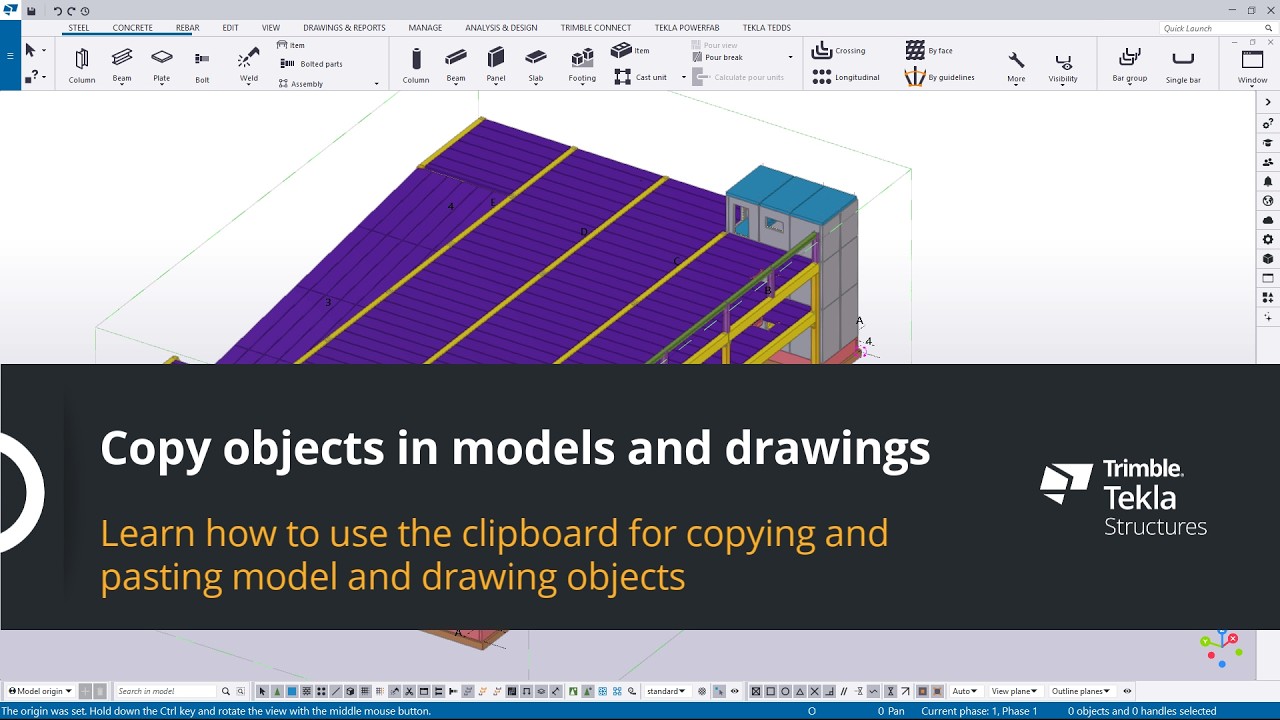Choose rebar By guidelines tool

(940, 77)
